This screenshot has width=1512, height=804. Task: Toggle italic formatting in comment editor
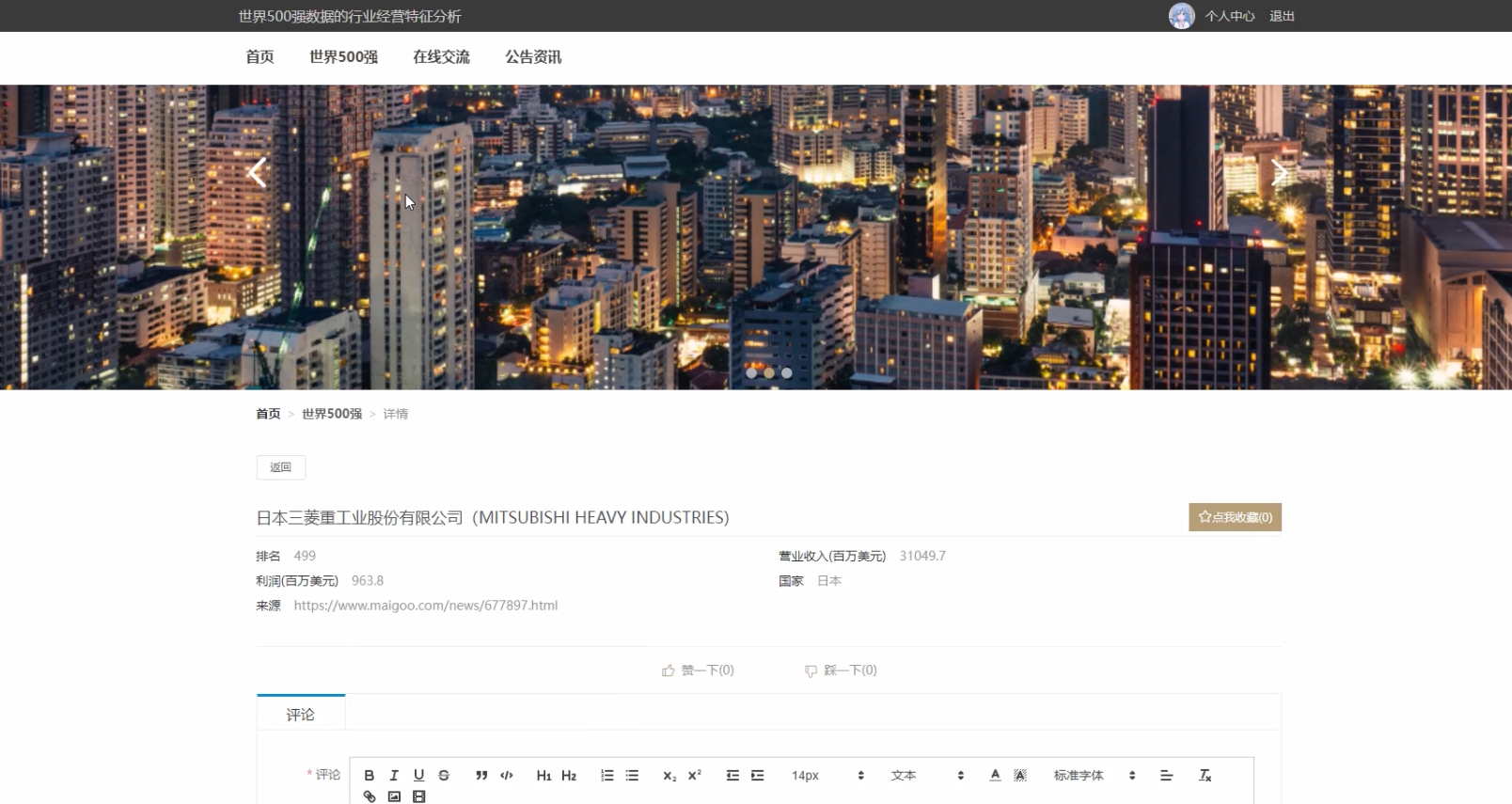pos(394,776)
